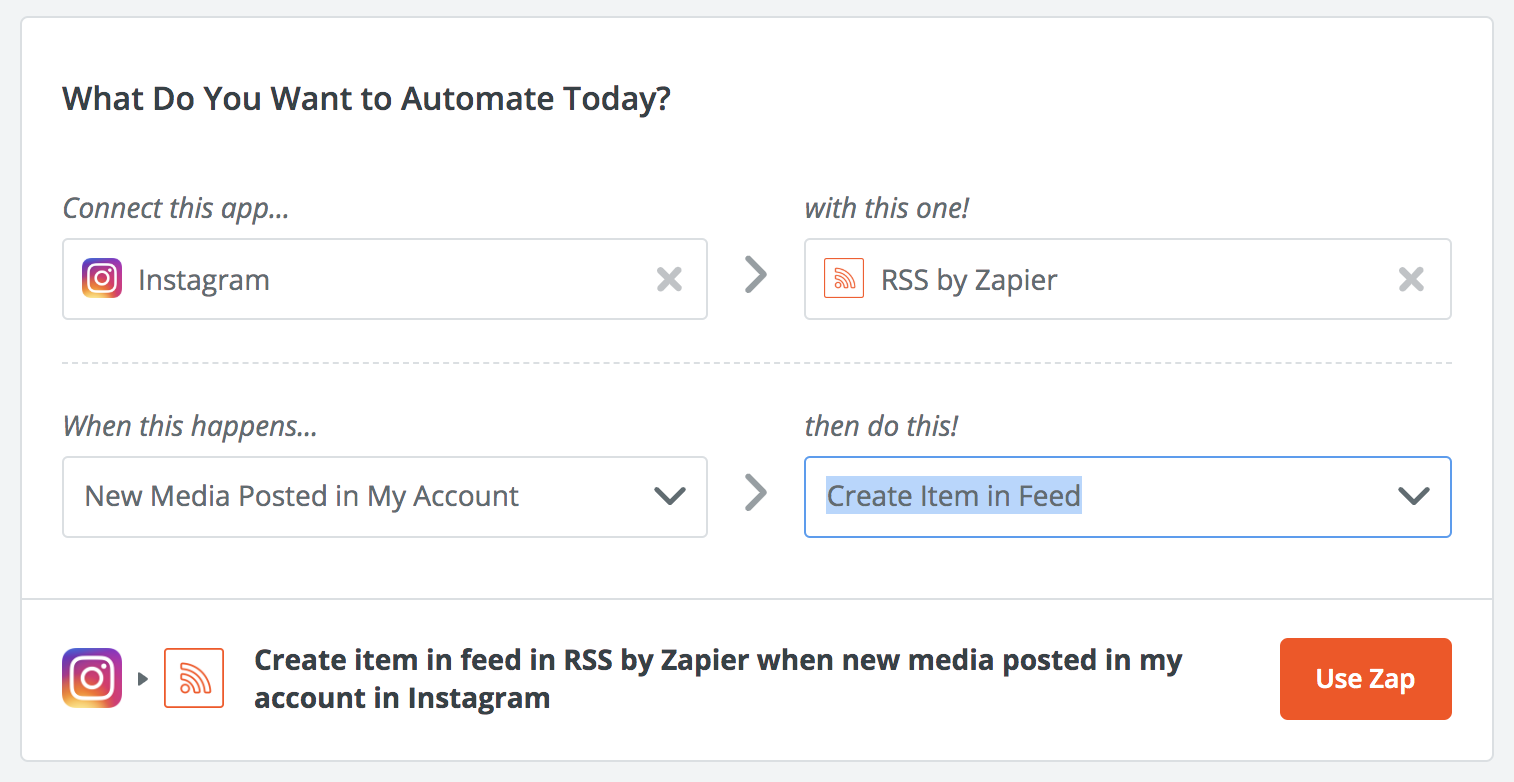Screen dimensions: 1514x782
Task: Click the arrow between the two app fields
Action: (x=756, y=275)
